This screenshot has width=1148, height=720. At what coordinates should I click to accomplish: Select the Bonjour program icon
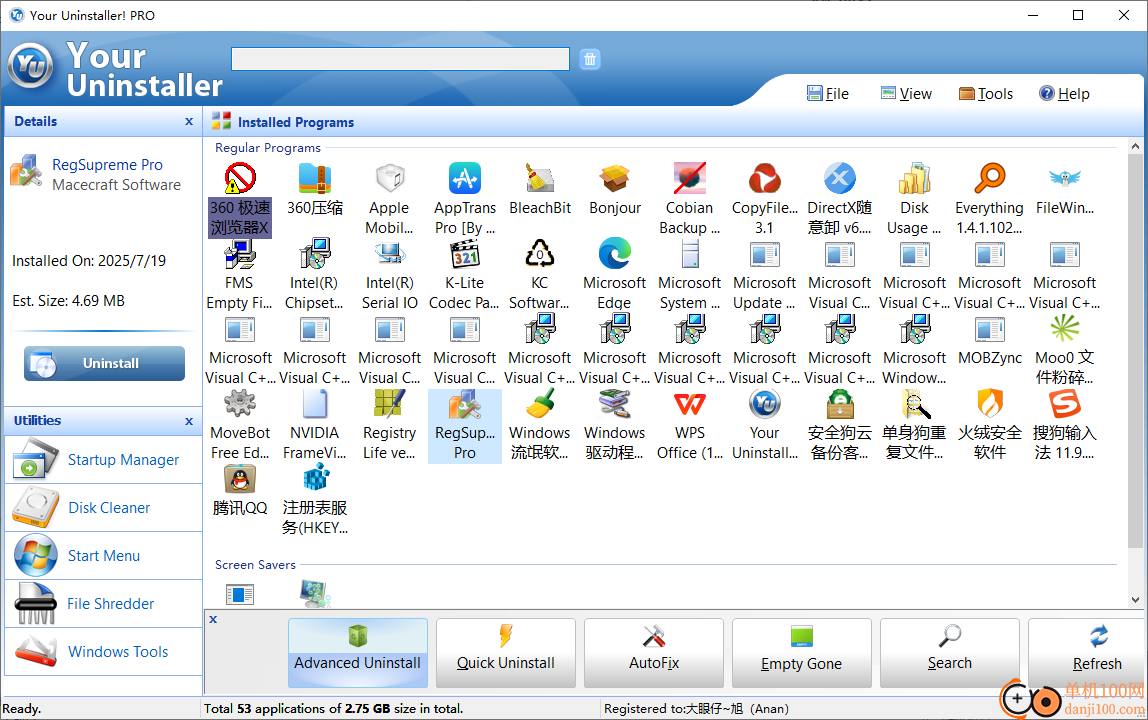[615, 179]
